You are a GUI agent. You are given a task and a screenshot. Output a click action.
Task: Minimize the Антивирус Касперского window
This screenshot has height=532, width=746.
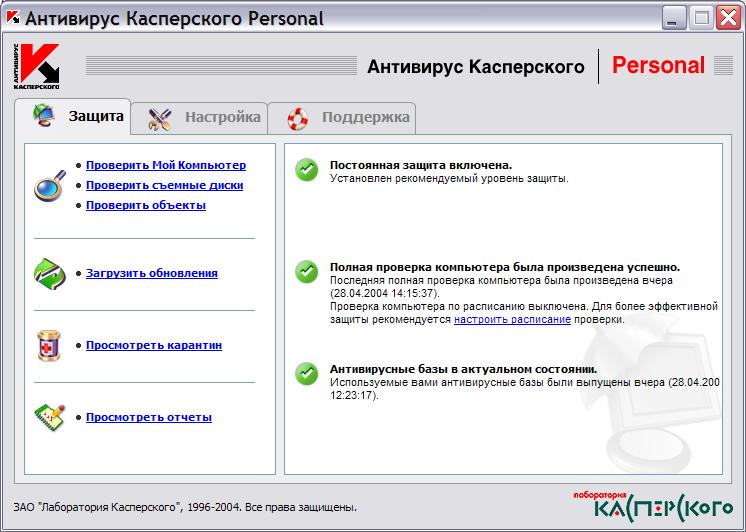[x=674, y=18]
